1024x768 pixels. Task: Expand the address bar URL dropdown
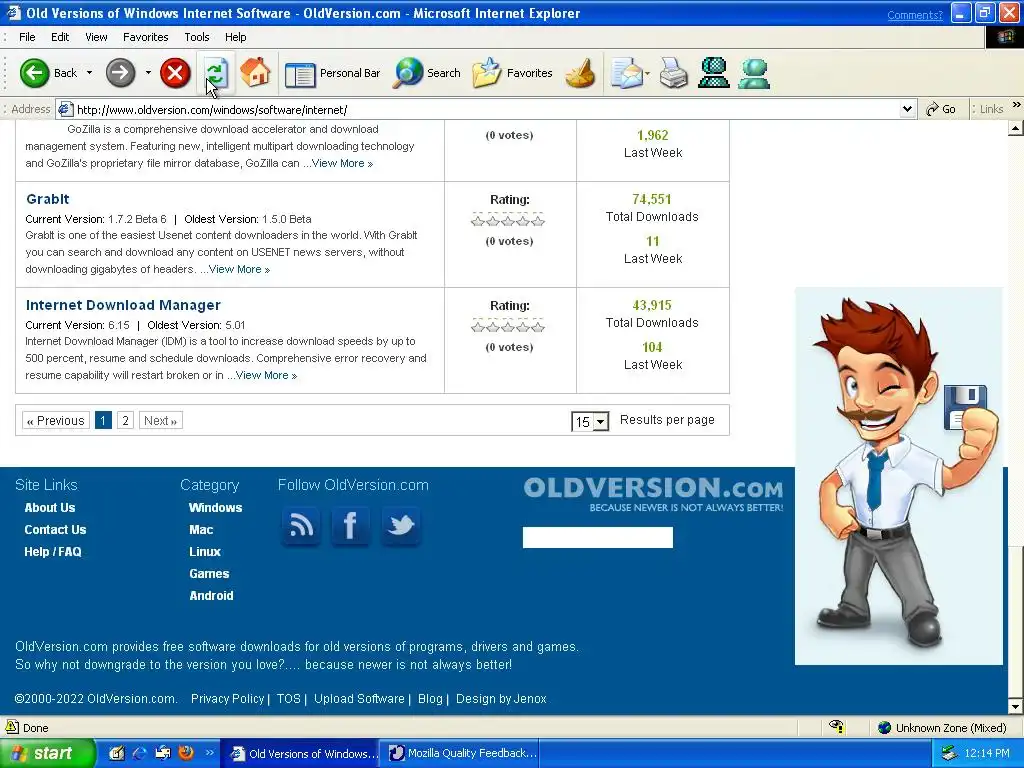[907, 110]
